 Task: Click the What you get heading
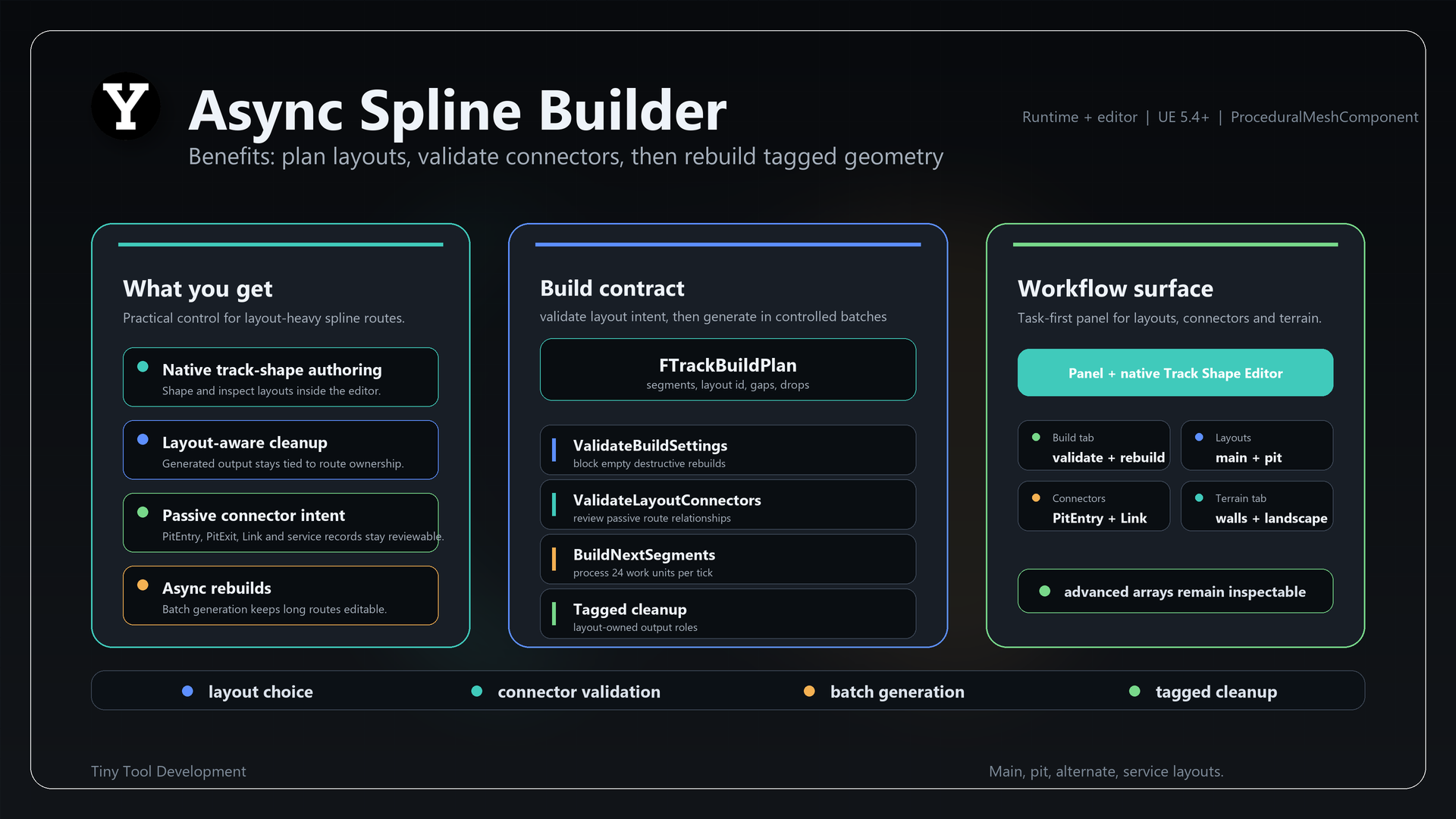(197, 288)
